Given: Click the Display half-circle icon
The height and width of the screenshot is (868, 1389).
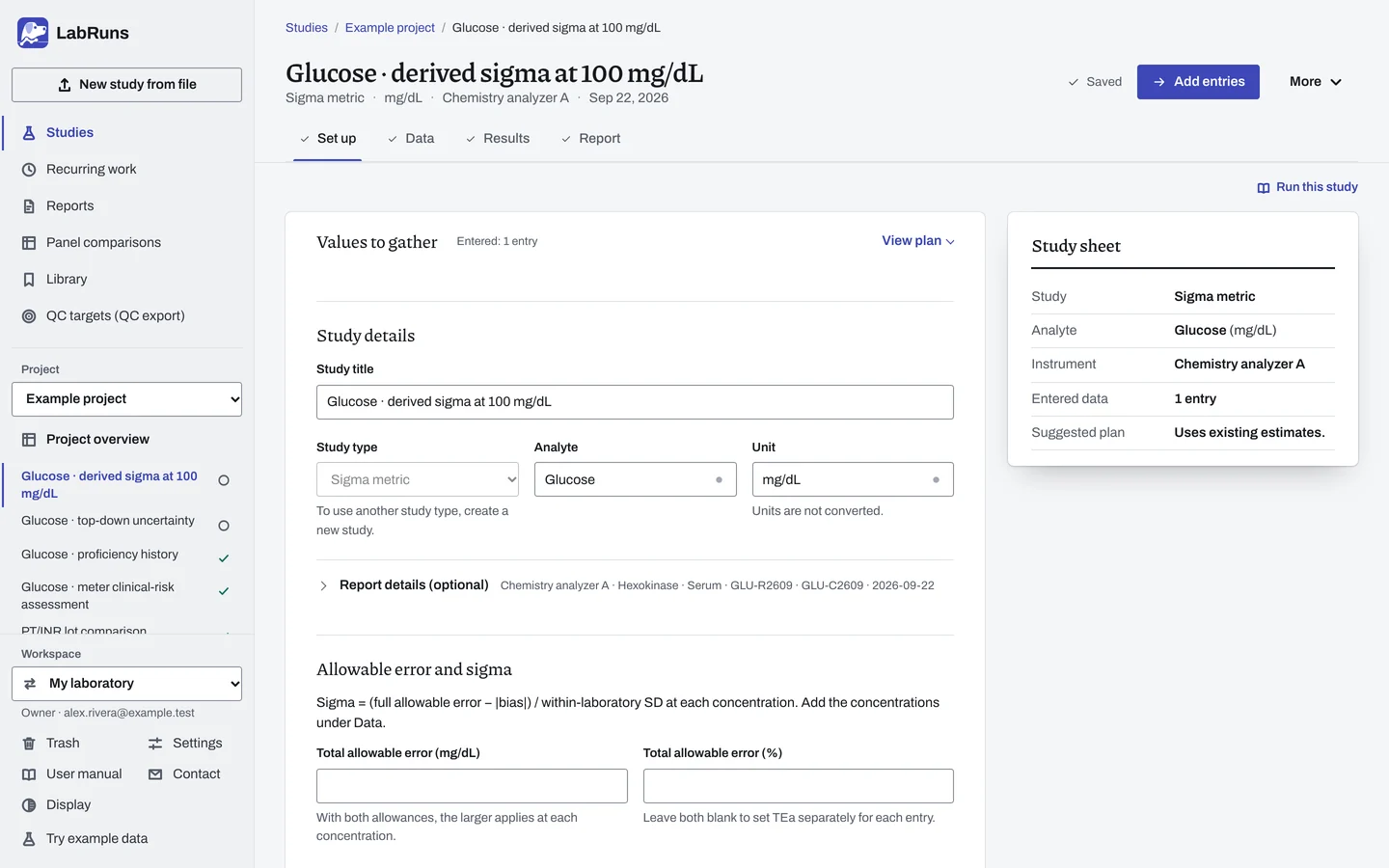Looking at the screenshot, I should pos(29,805).
